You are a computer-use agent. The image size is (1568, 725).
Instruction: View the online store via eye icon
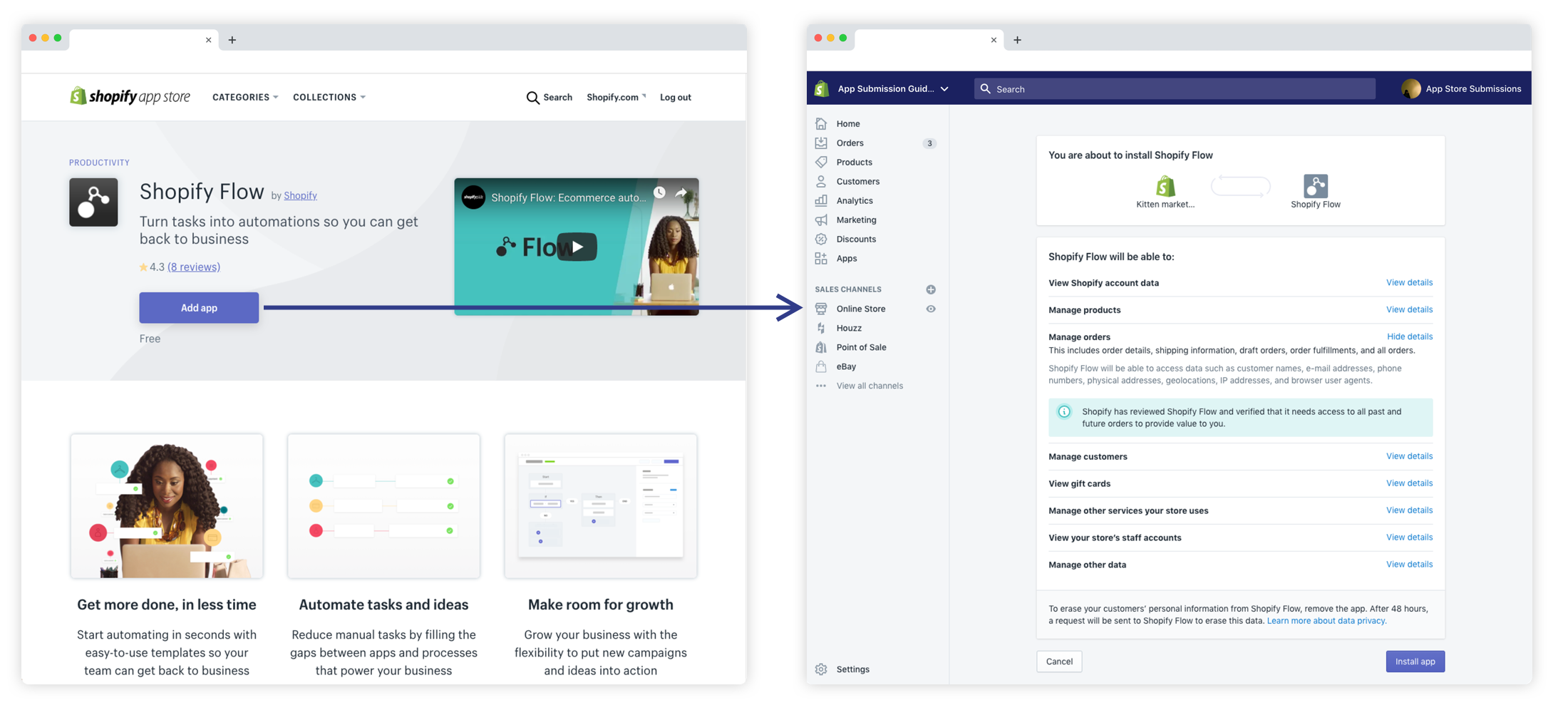(x=931, y=309)
